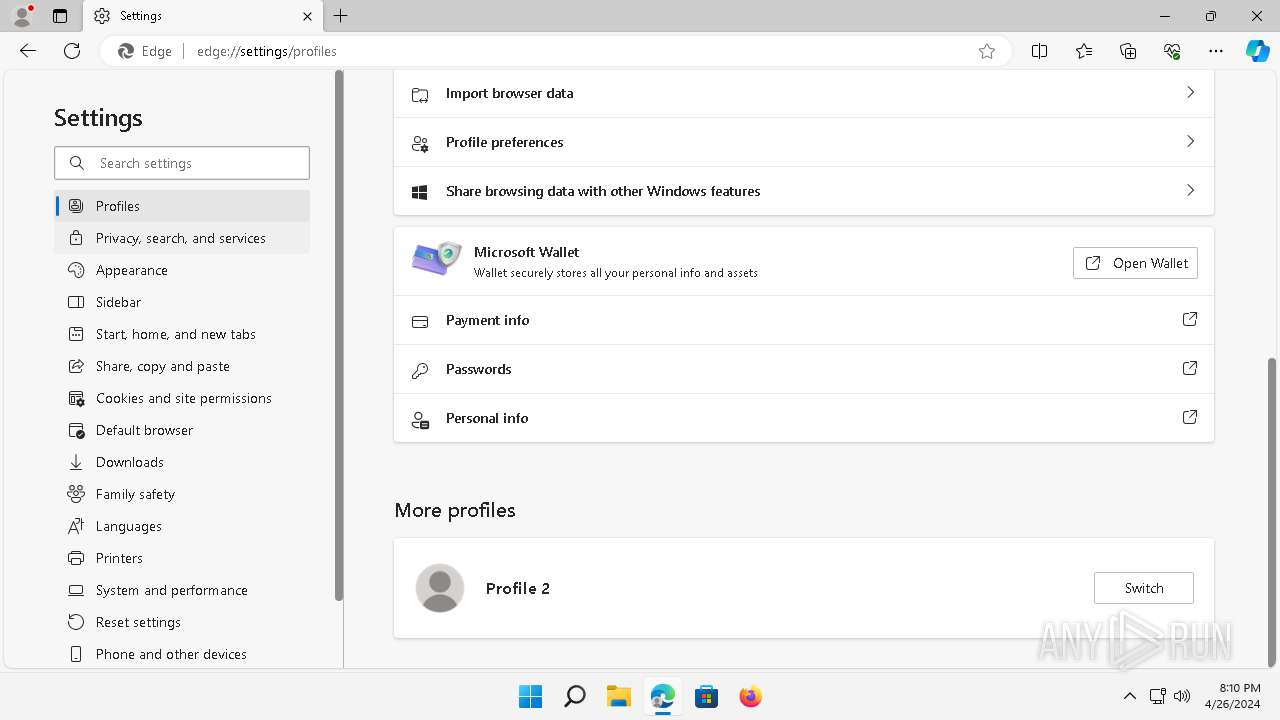The height and width of the screenshot is (720, 1280).
Task: Open Family safety settings
Action: click(182, 494)
